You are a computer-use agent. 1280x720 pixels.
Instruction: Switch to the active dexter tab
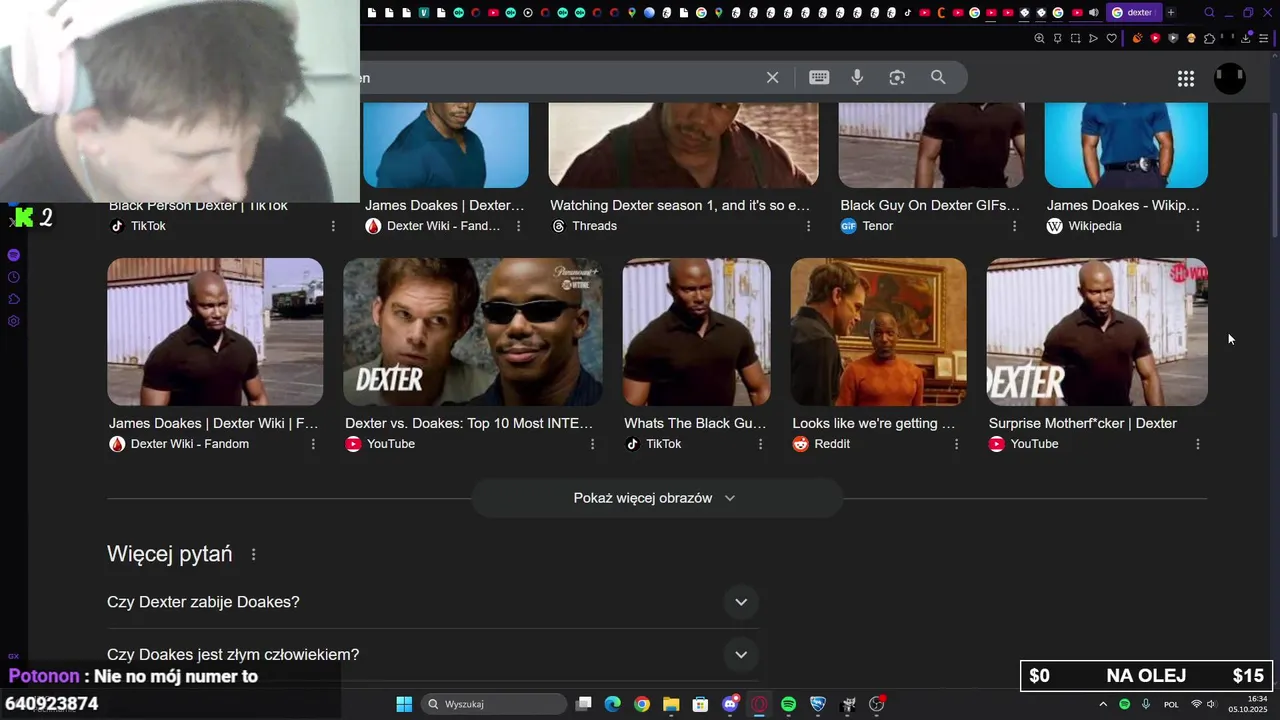tap(1133, 13)
